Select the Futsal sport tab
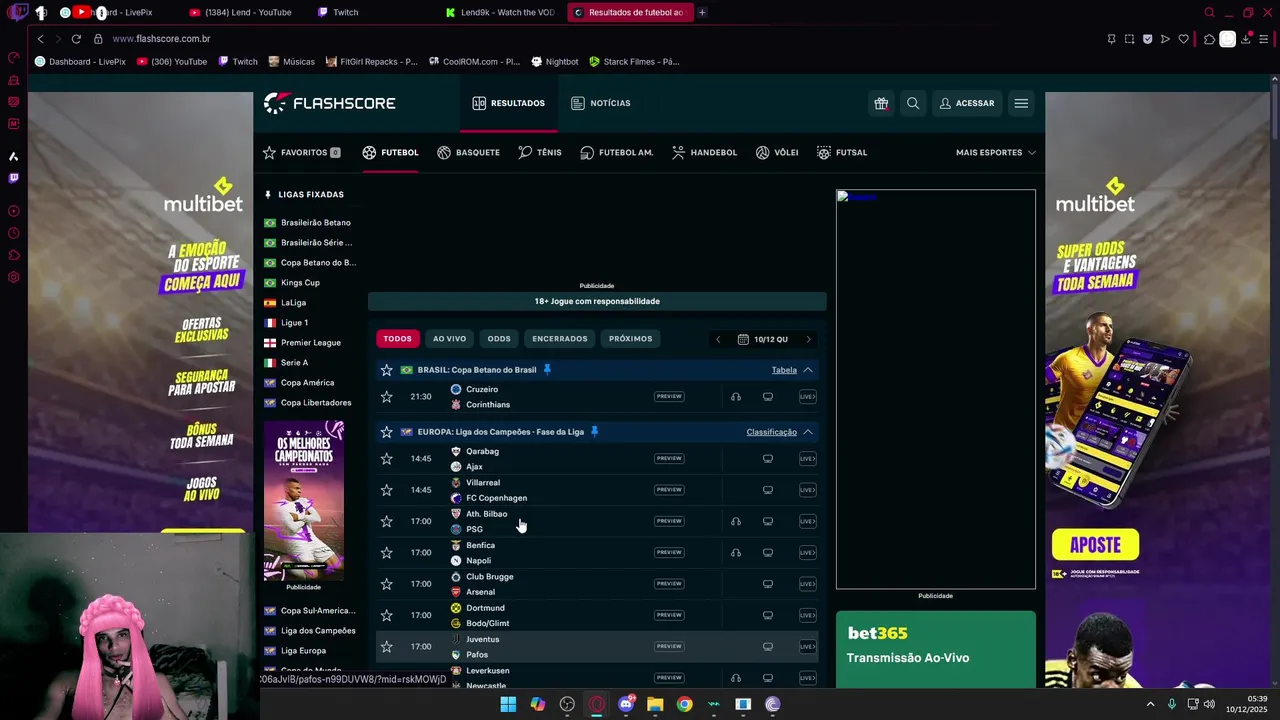The height and width of the screenshot is (720, 1280). 842,152
